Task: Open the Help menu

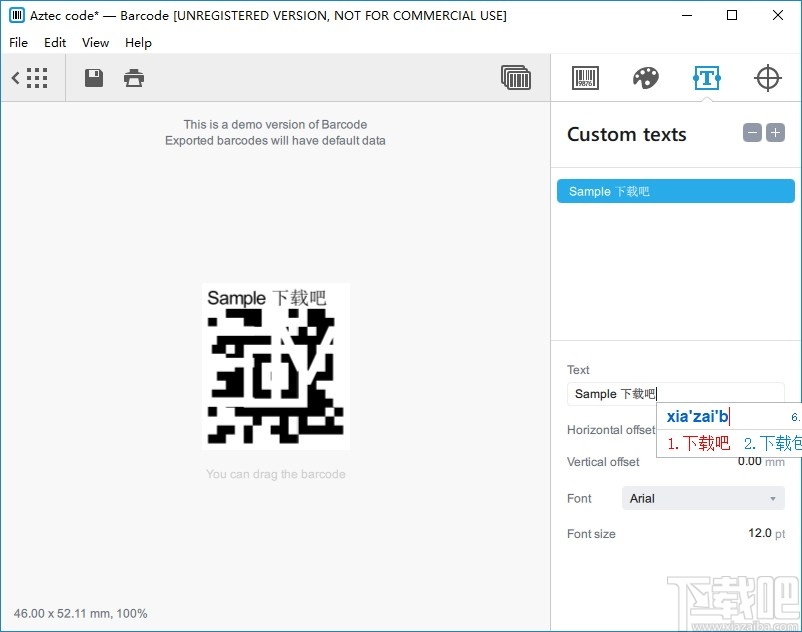Action: tap(138, 42)
